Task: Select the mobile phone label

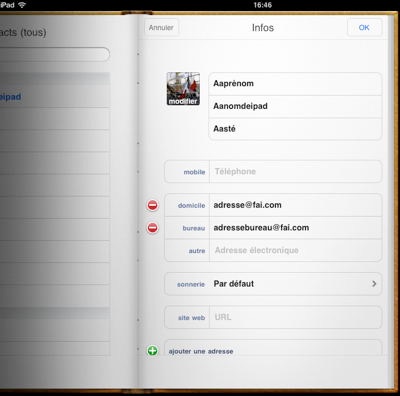Action: [194, 172]
